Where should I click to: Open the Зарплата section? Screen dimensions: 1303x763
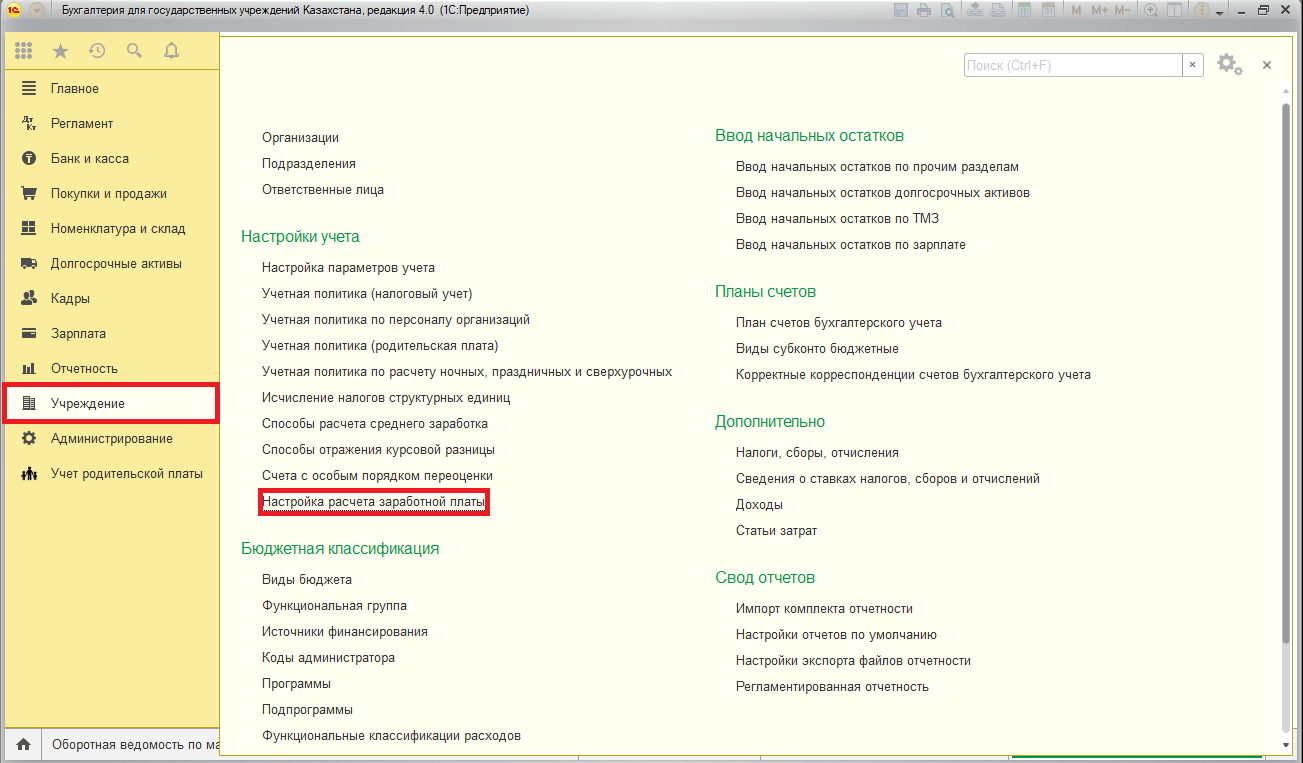78,333
